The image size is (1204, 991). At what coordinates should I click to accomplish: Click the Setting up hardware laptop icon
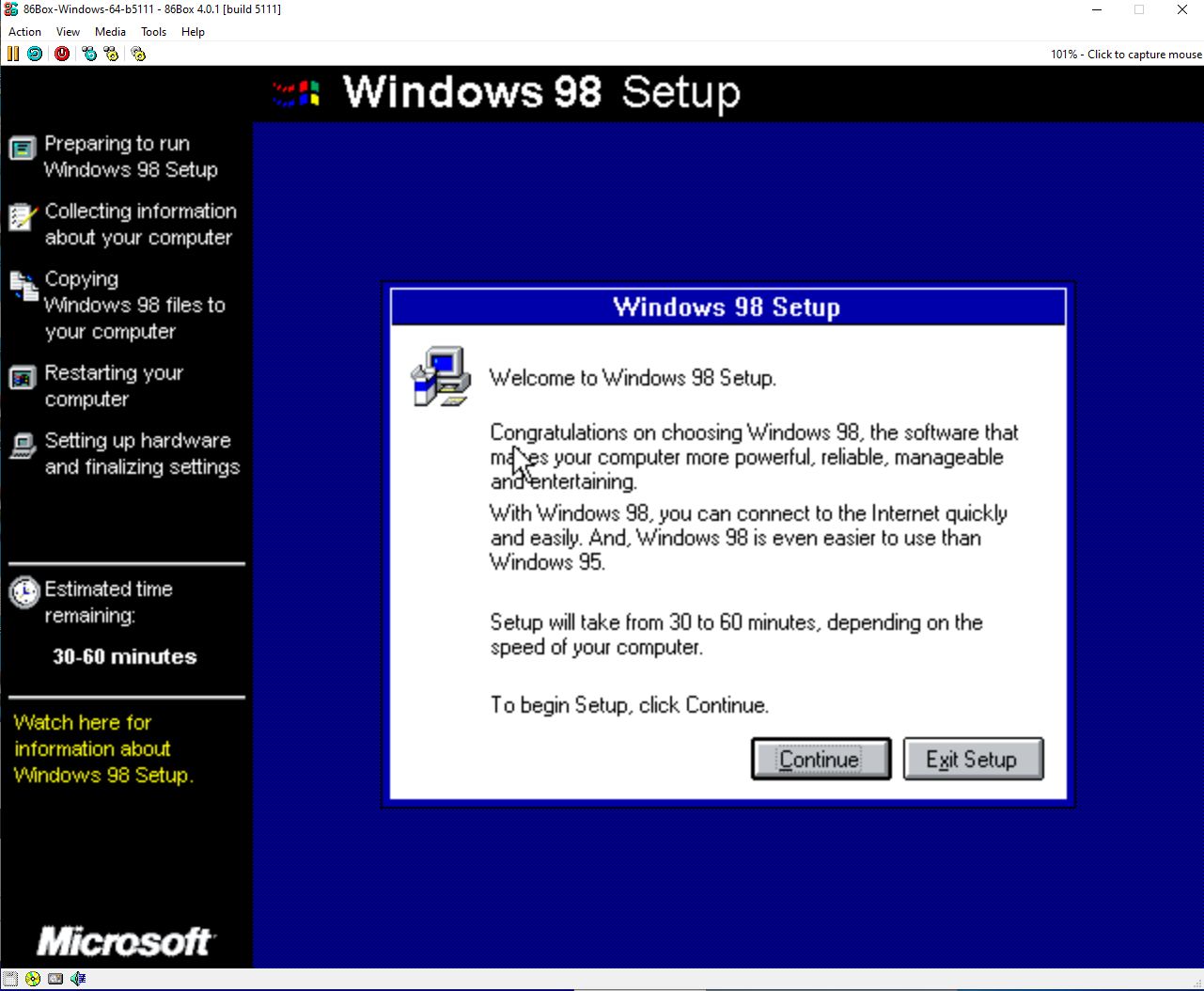[x=23, y=446]
